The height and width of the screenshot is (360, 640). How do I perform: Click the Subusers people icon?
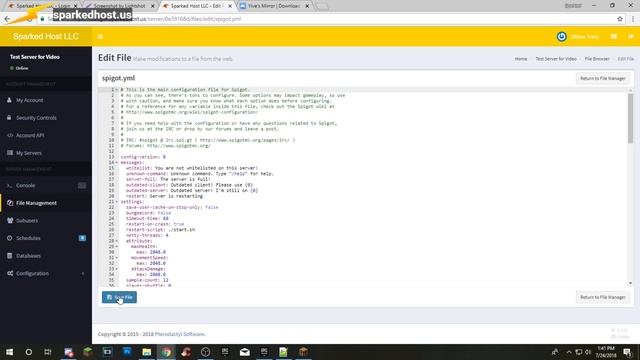click(10, 220)
